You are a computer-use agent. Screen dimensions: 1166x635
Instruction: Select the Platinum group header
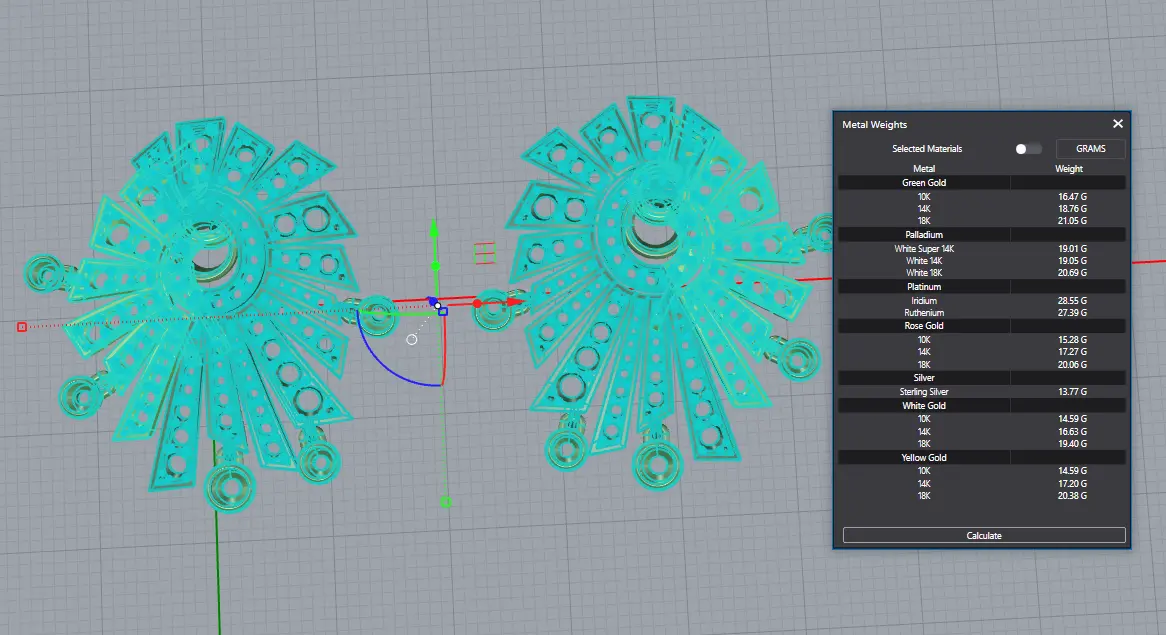[924, 287]
